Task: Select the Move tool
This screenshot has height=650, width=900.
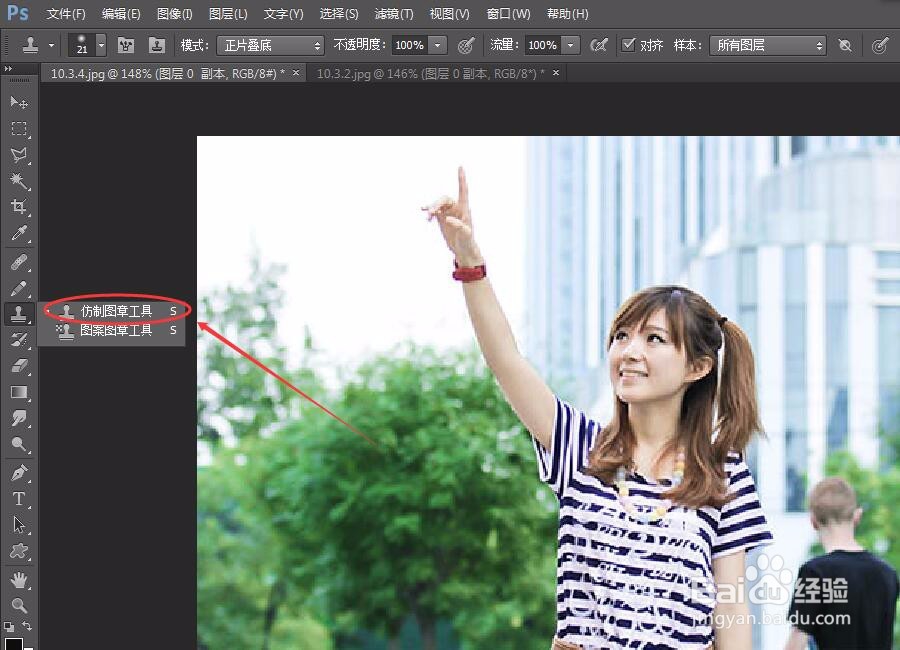Action: coord(18,103)
